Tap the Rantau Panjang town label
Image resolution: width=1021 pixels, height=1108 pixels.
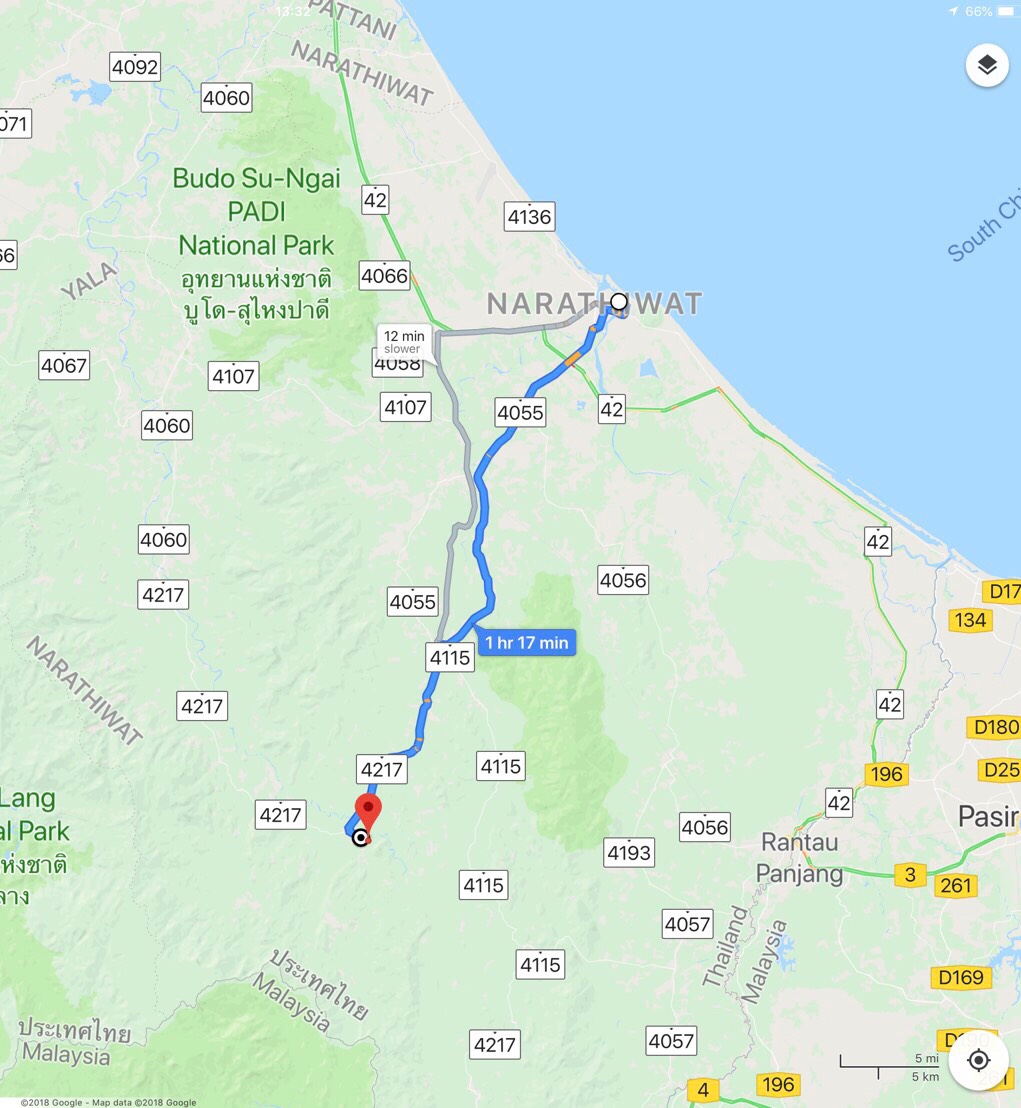pyautogui.click(x=800, y=858)
